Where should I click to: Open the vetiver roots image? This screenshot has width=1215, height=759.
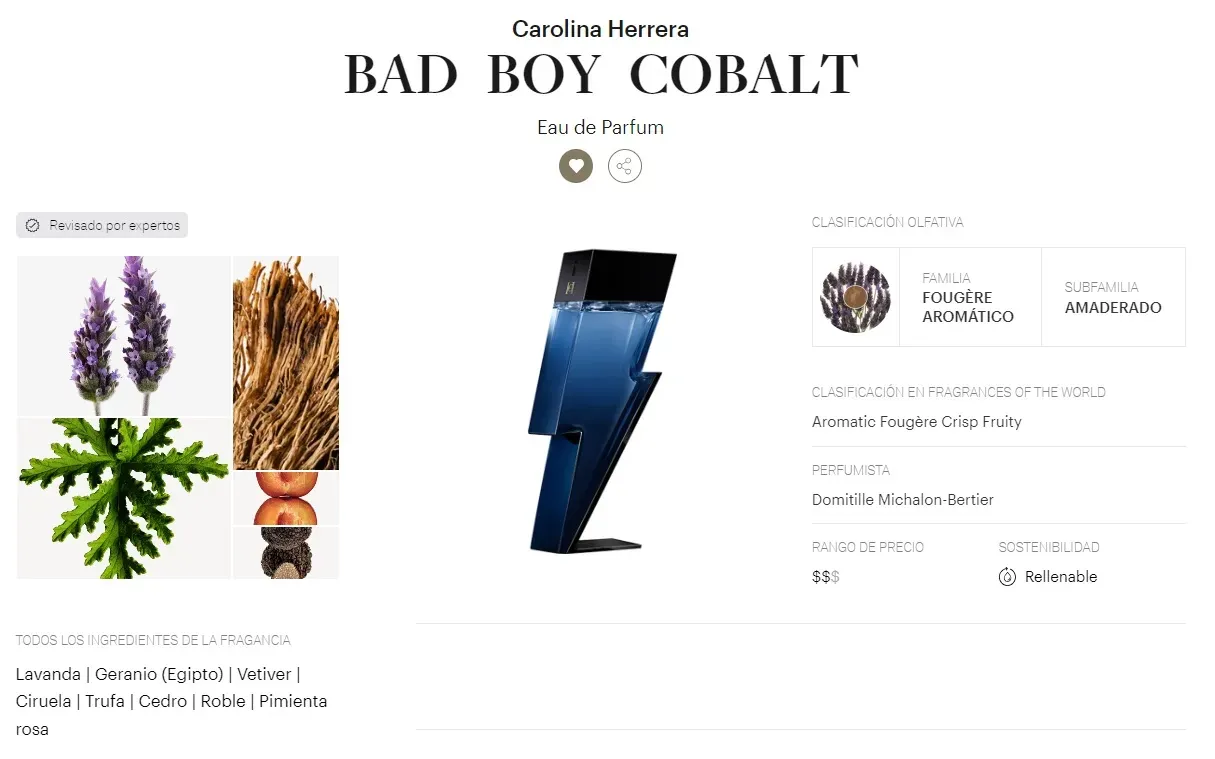click(x=286, y=362)
